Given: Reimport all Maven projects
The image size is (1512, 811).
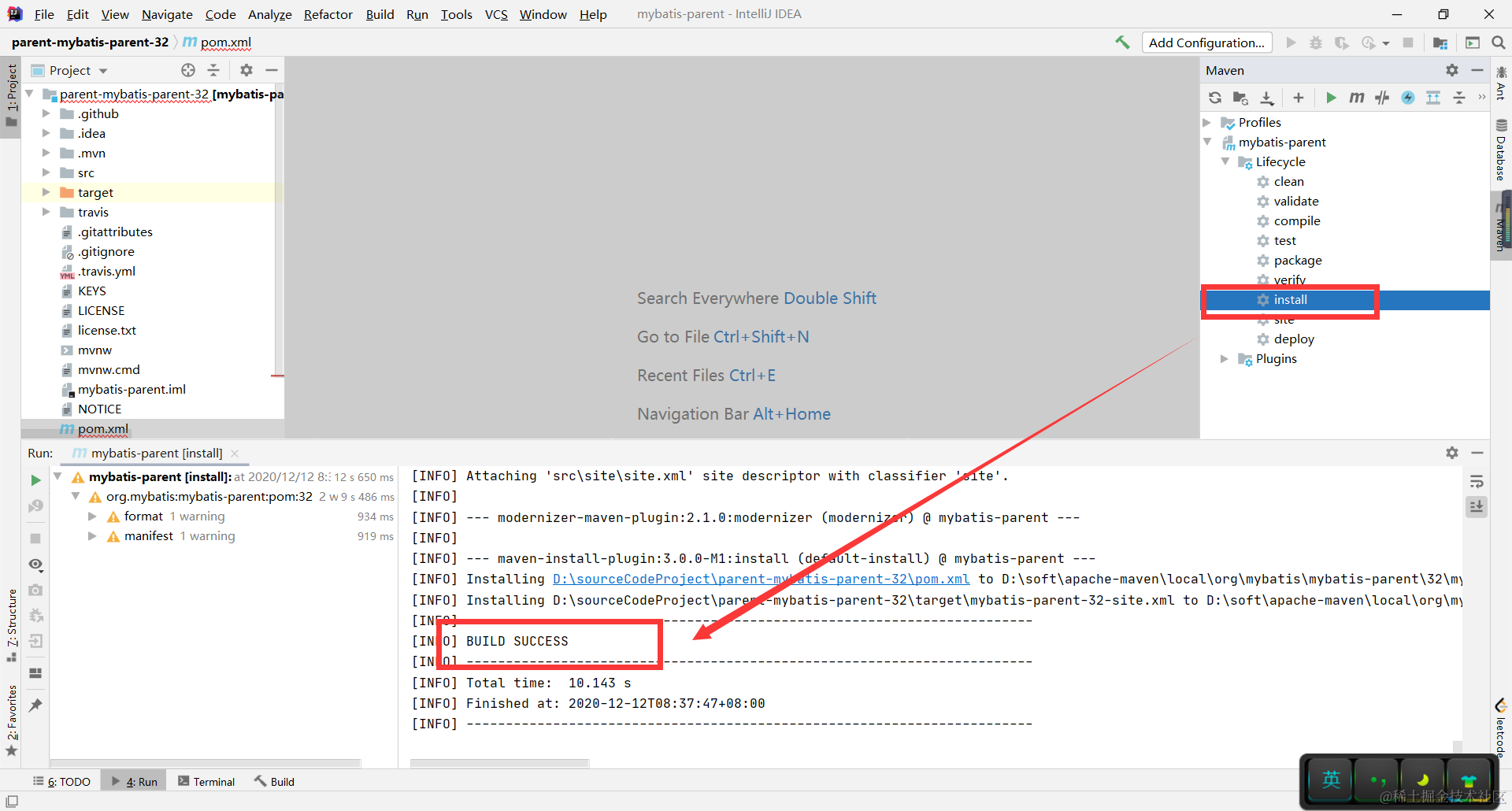Looking at the screenshot, I should tap(1215, 98).
